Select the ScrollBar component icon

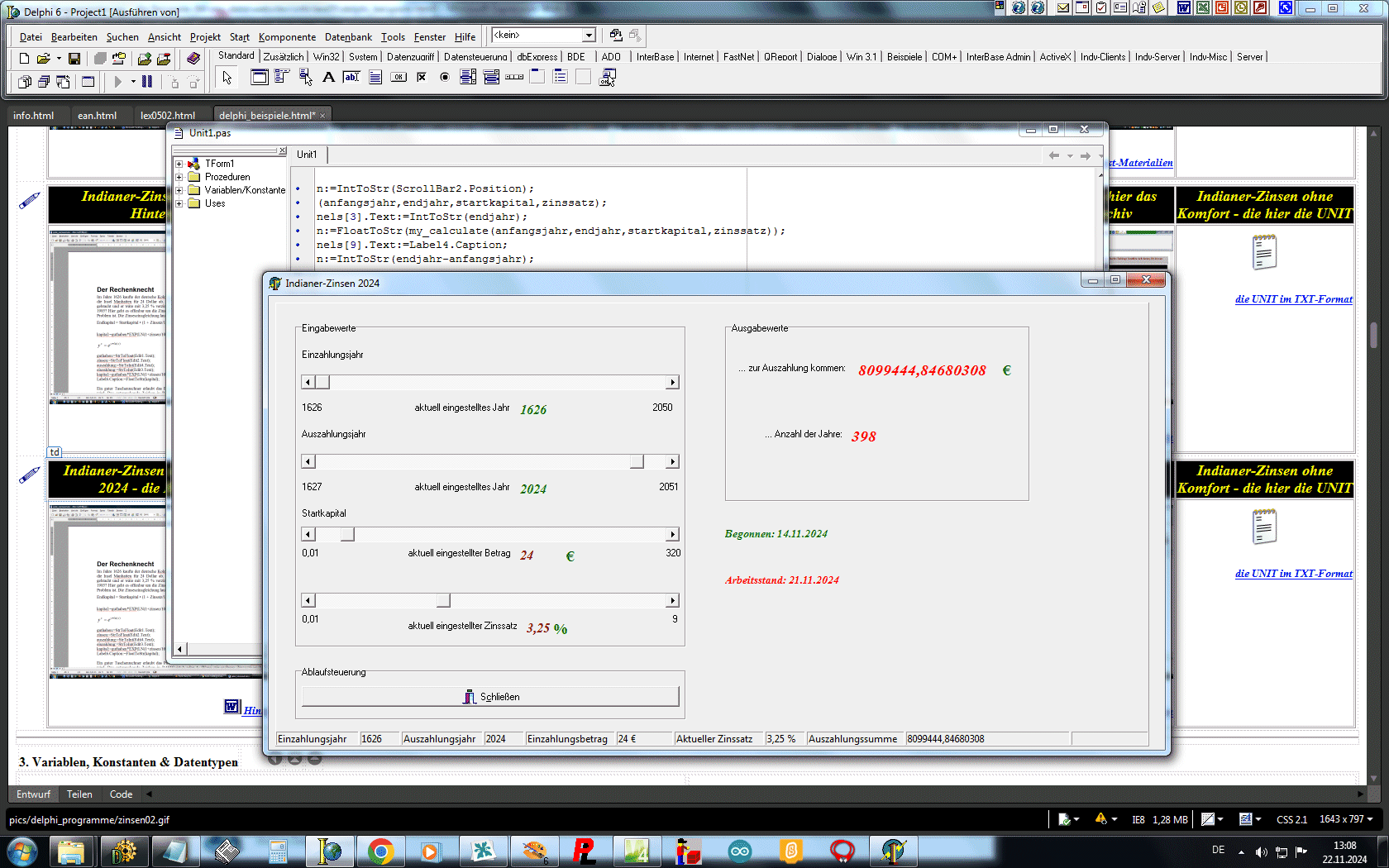click(x=514, y=77)
